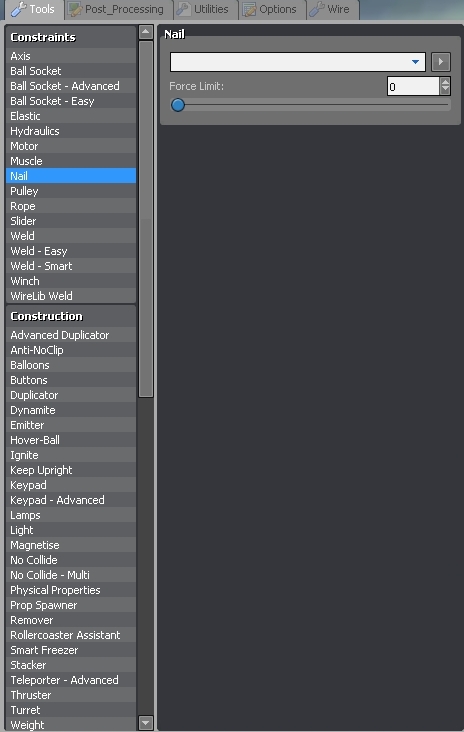
Task: Select the Weight tool
Action: [x=71, y=725]
